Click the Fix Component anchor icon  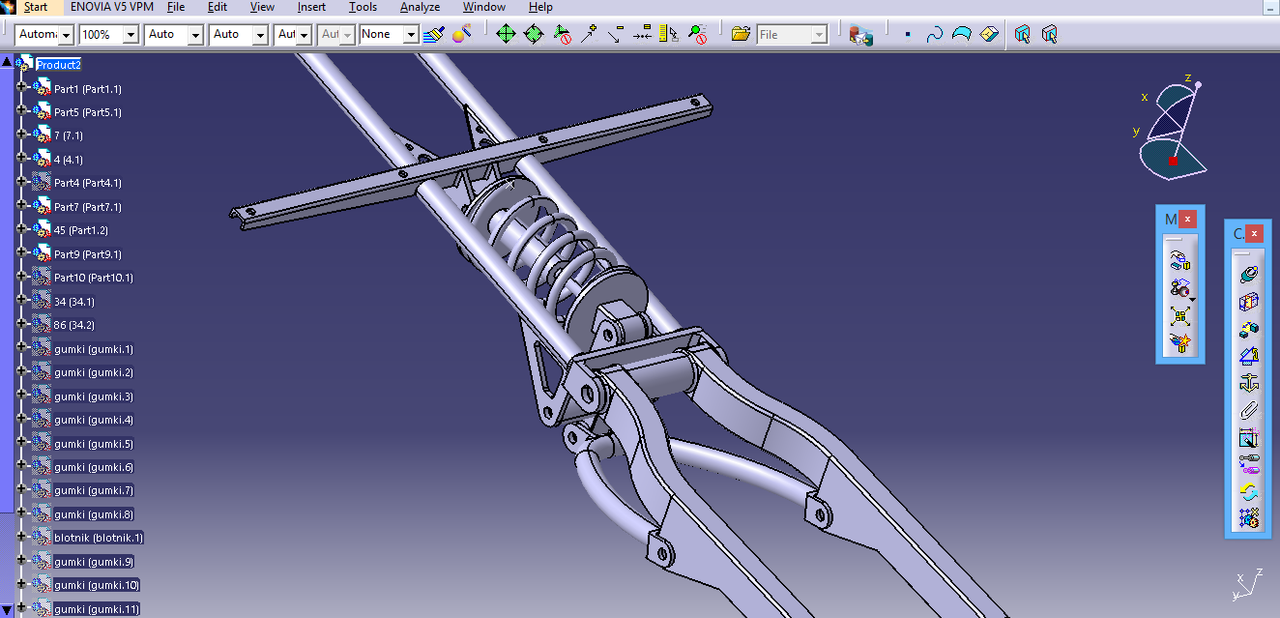[x=1248, y=382]
